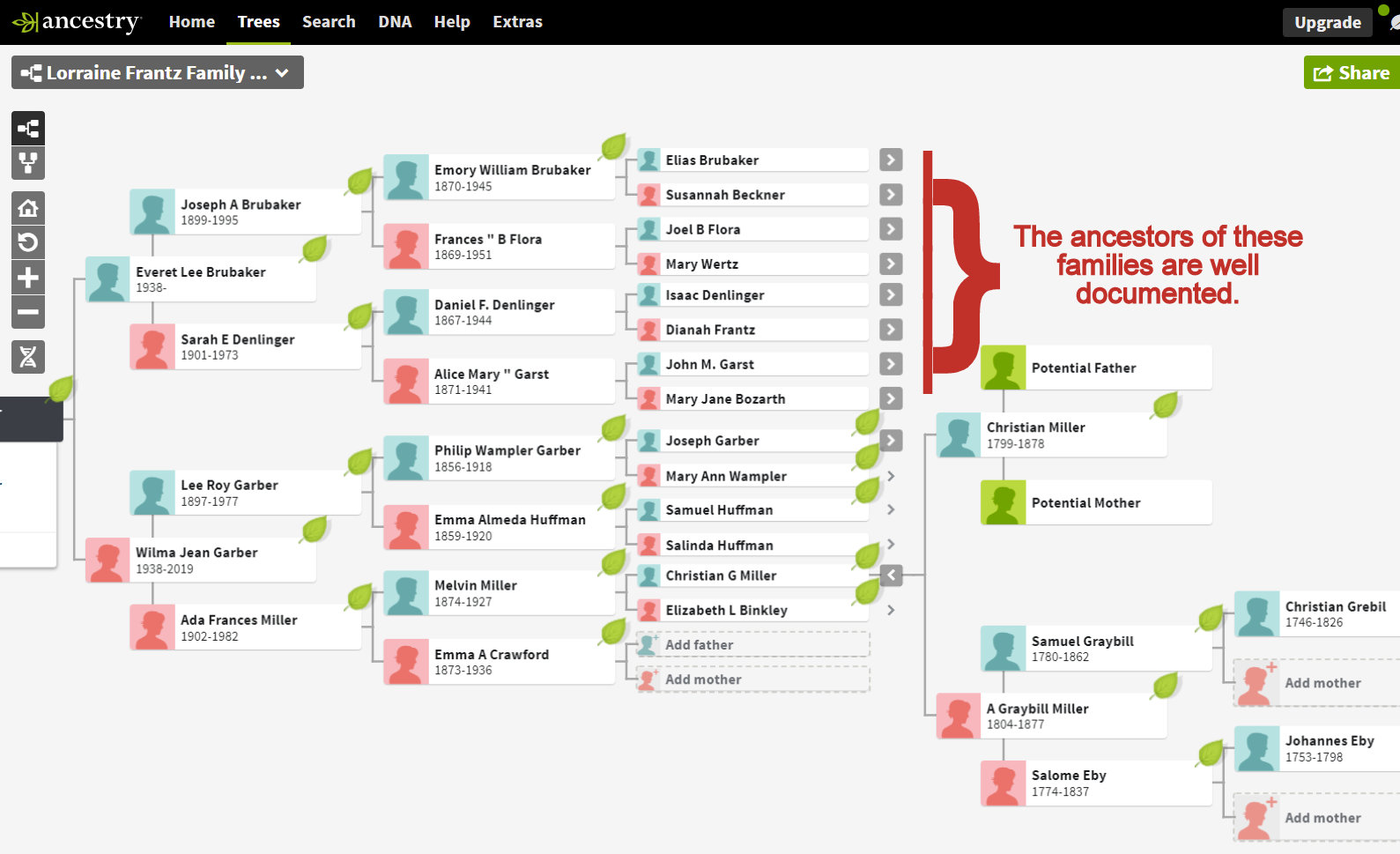The image size is (1400, 854).
Task: Click the hint leaf on Emory William Brubaker
Action: click(x=613, y=146)
